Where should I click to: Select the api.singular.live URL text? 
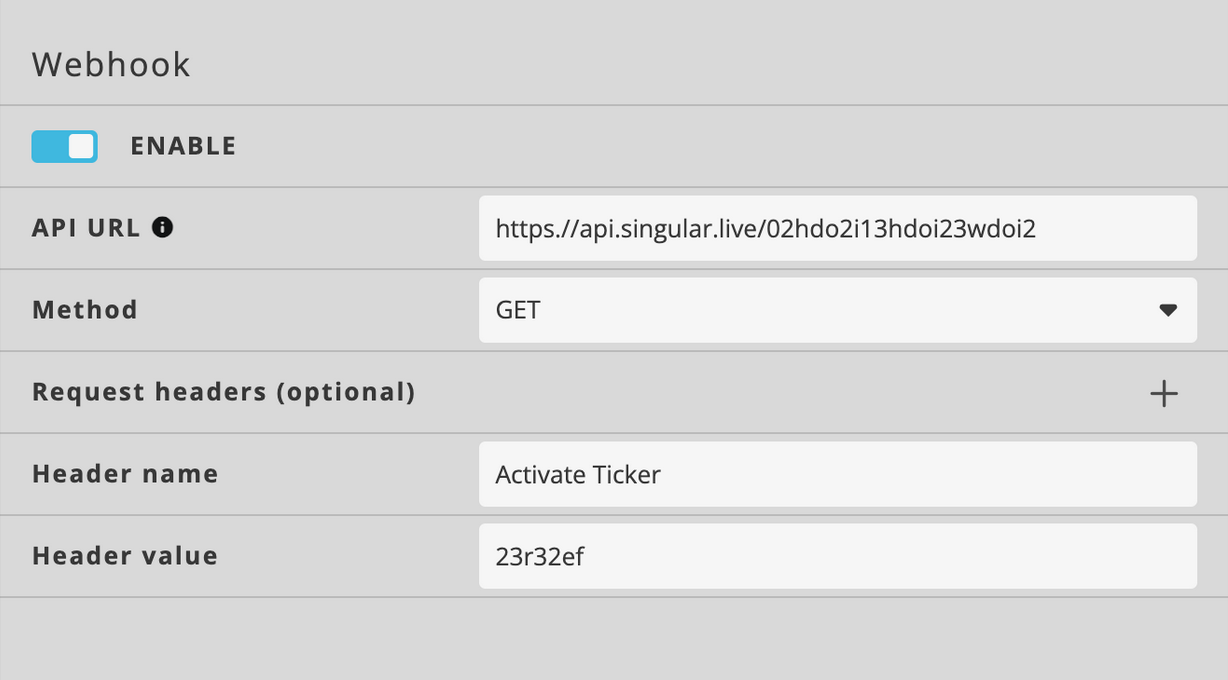coord(765,229)
